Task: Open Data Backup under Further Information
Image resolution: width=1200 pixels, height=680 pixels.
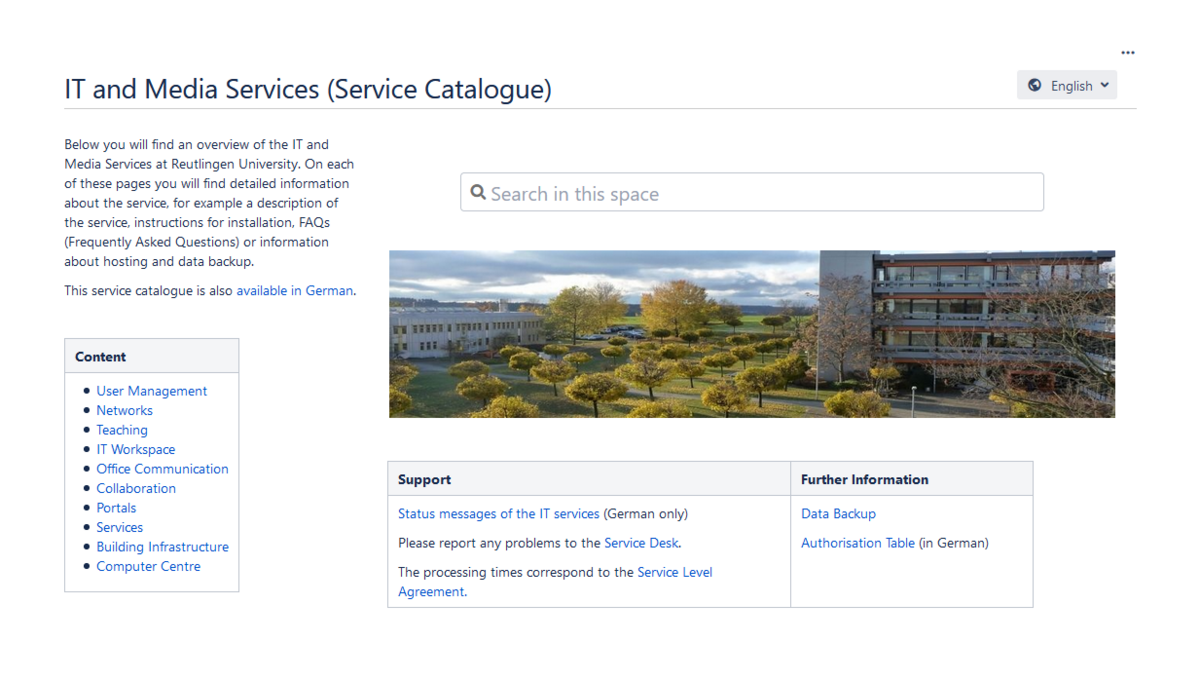Action: coord(838,514)
